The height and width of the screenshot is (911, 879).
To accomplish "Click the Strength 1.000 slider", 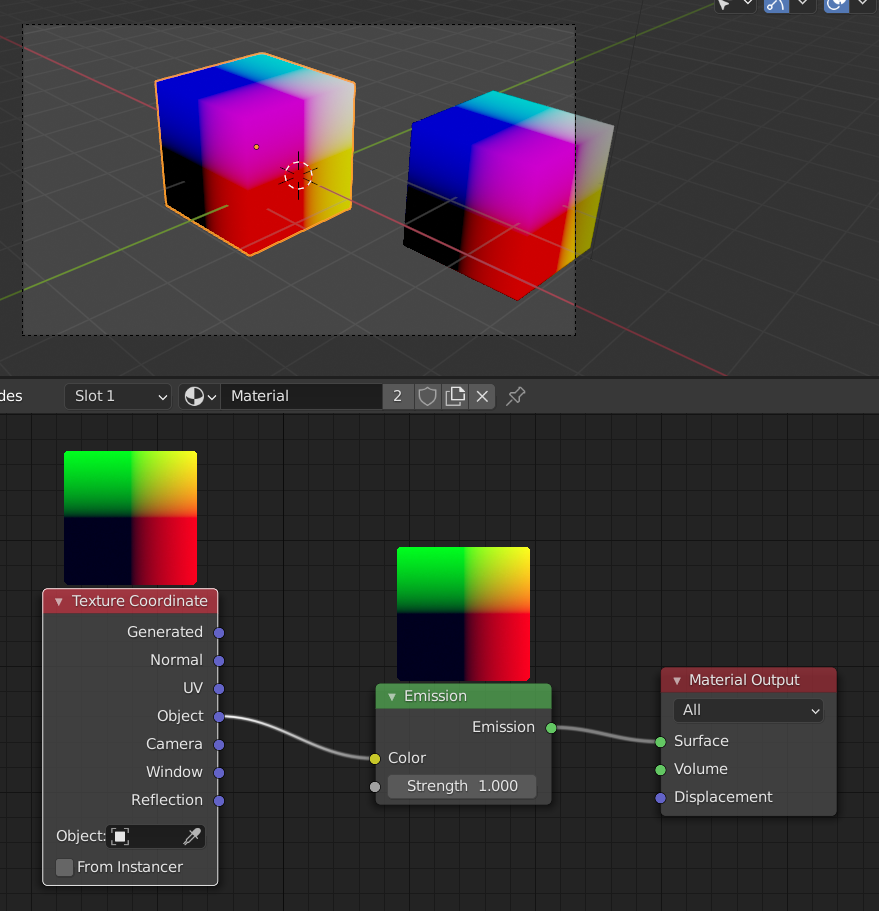I will (462, 786).
